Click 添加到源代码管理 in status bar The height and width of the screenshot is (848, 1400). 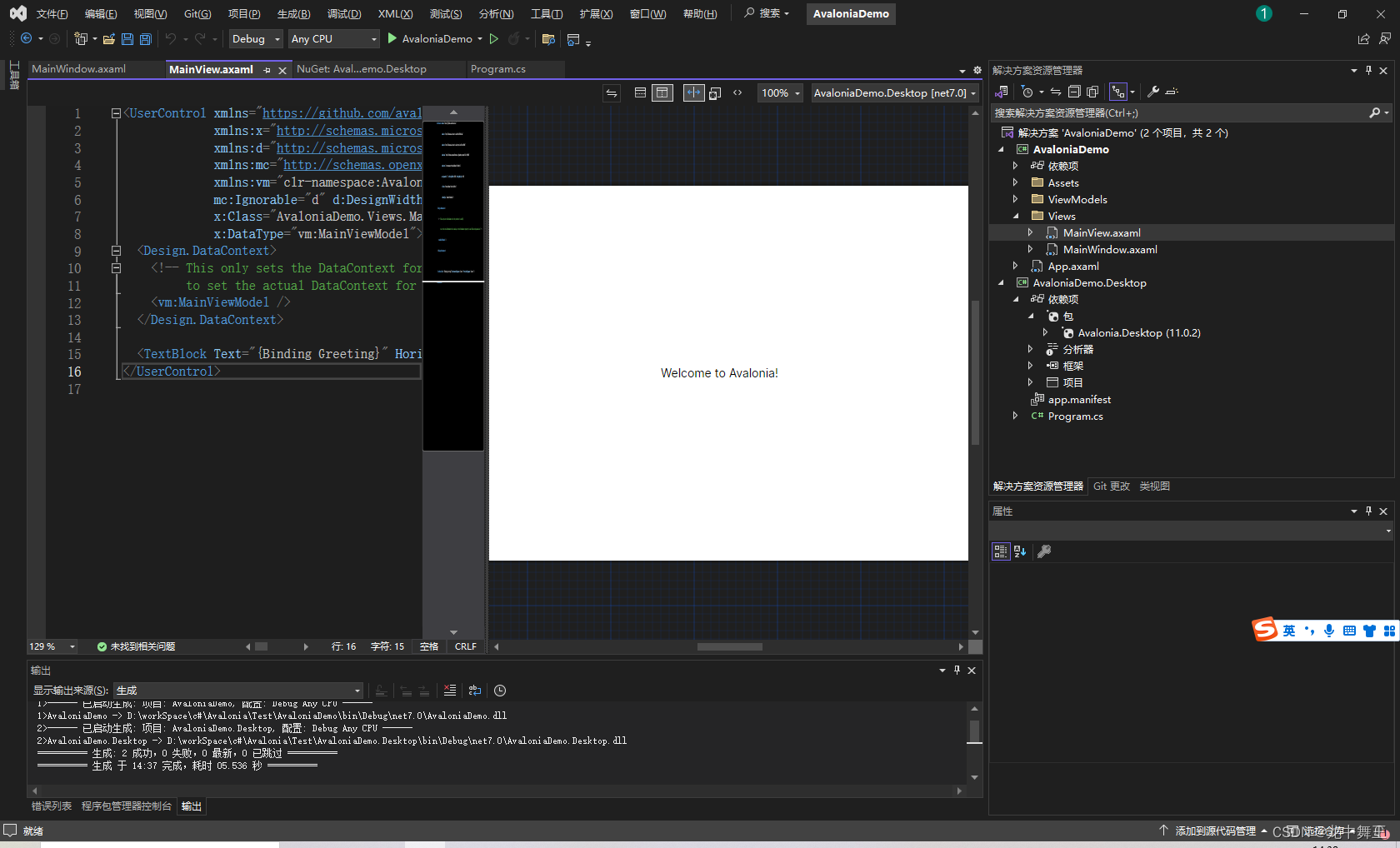click(x=1215, y=831)
